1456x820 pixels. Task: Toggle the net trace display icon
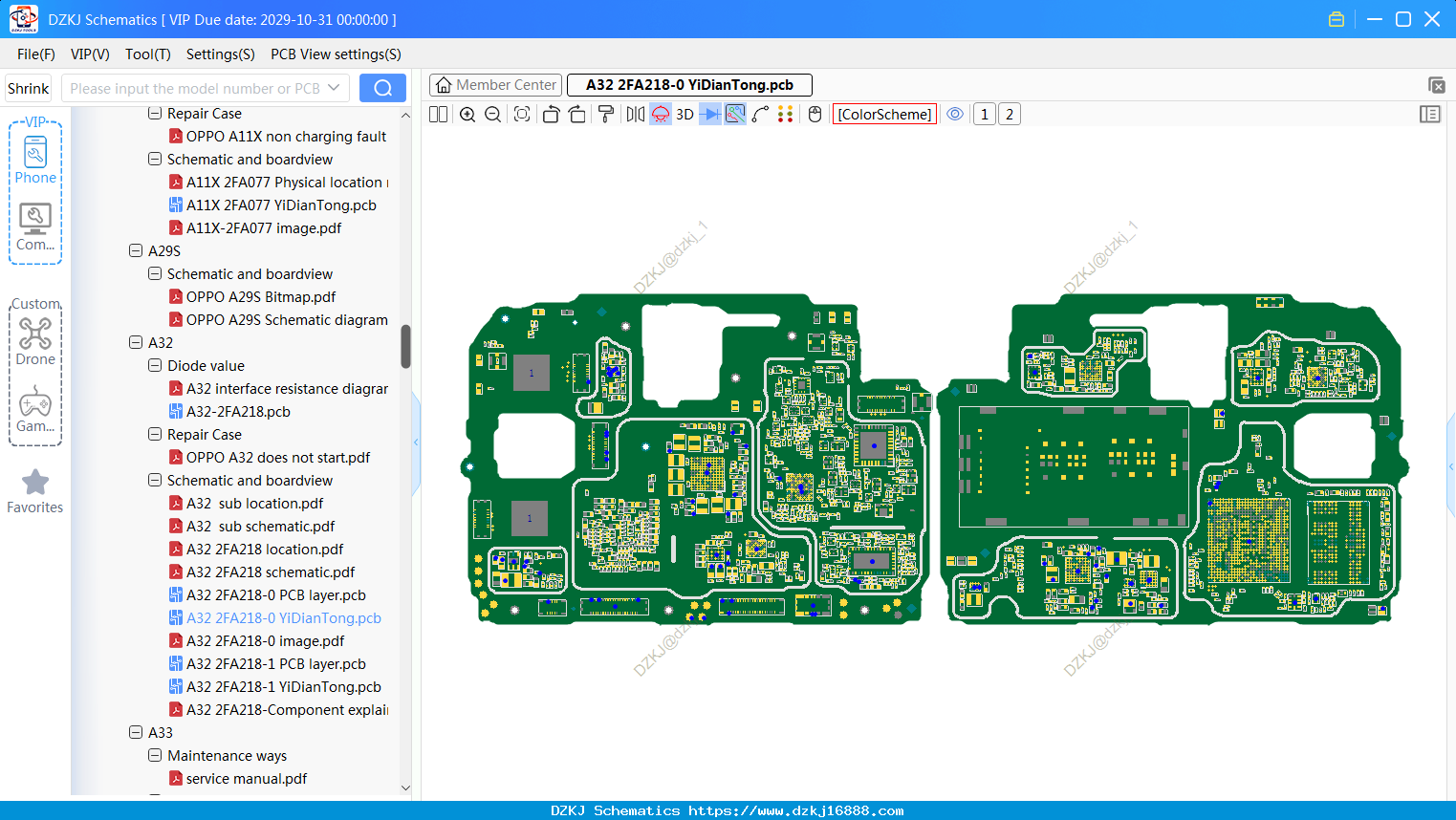pyautogui.click(x=735, y=115)
